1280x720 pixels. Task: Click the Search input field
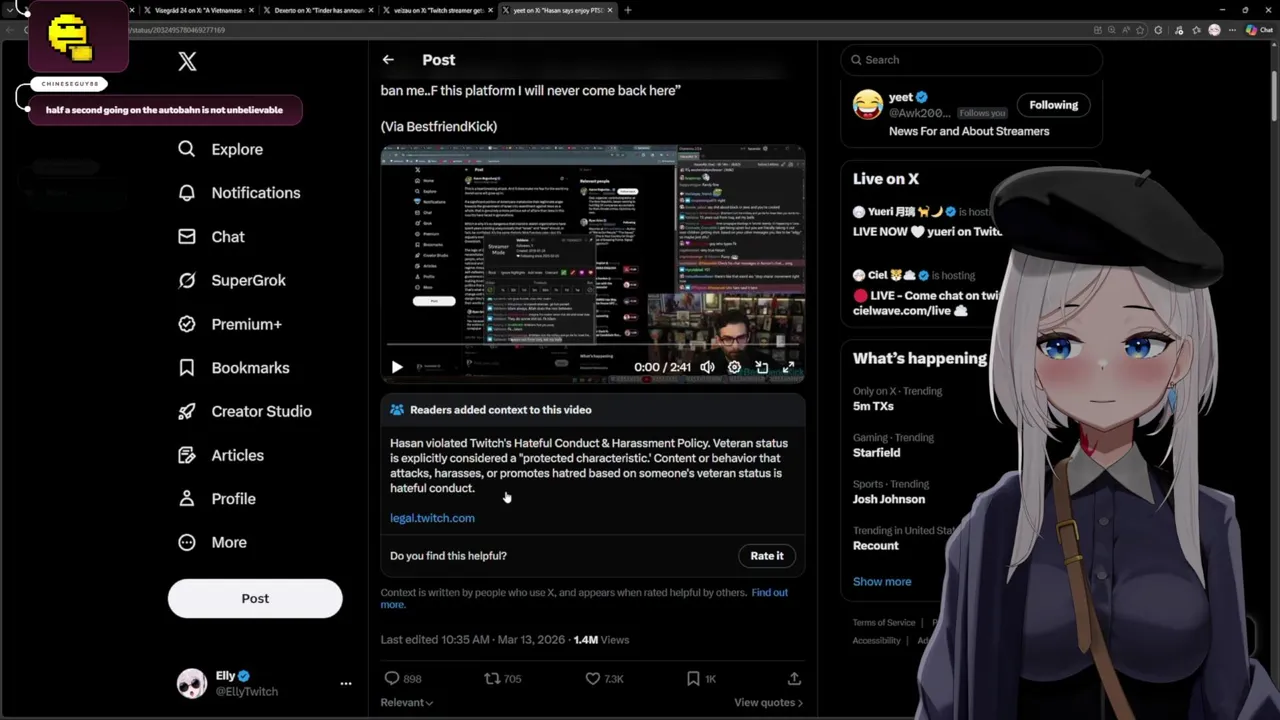point(971,60)
